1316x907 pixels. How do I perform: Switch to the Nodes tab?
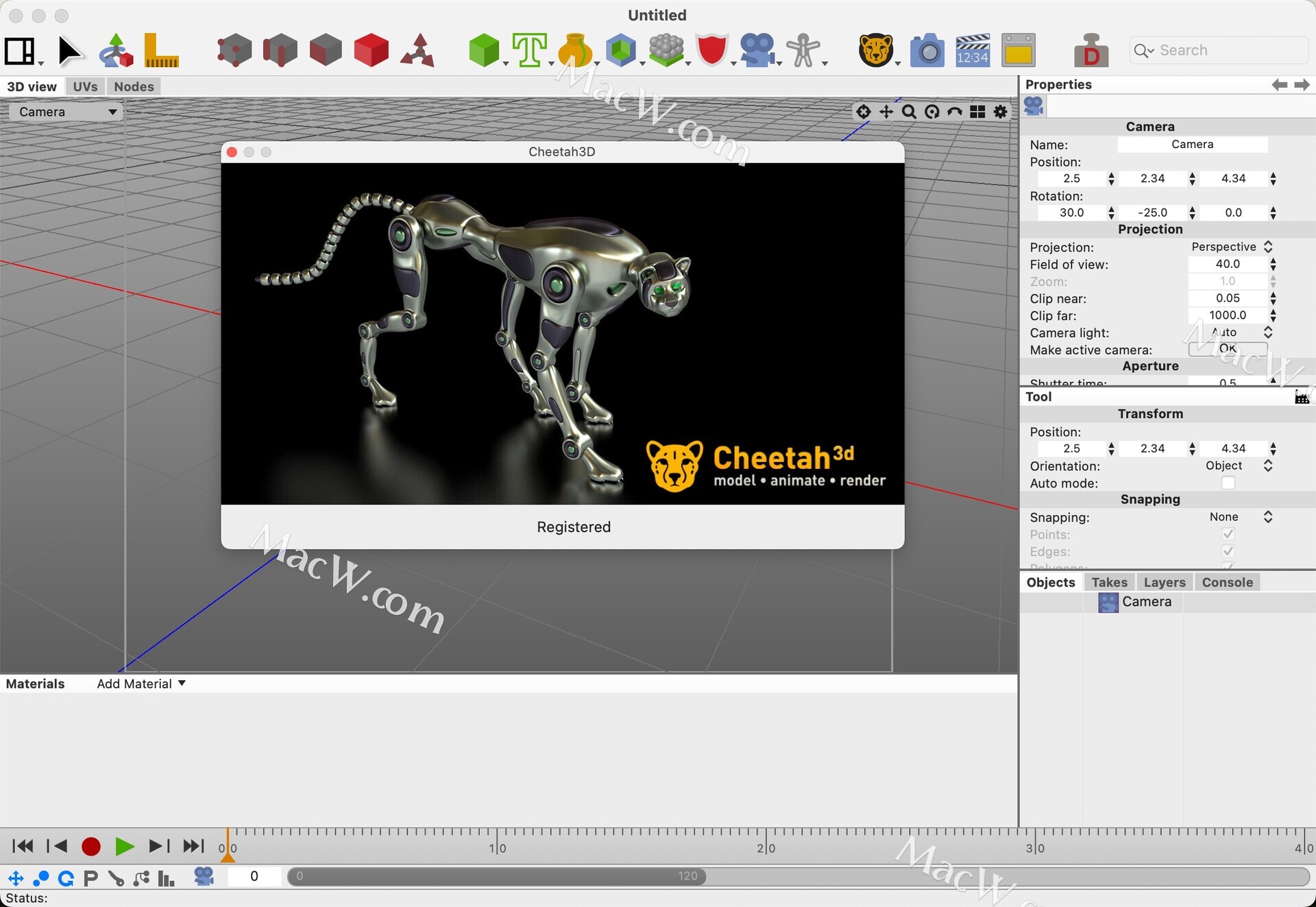click(x=134, y=86)
